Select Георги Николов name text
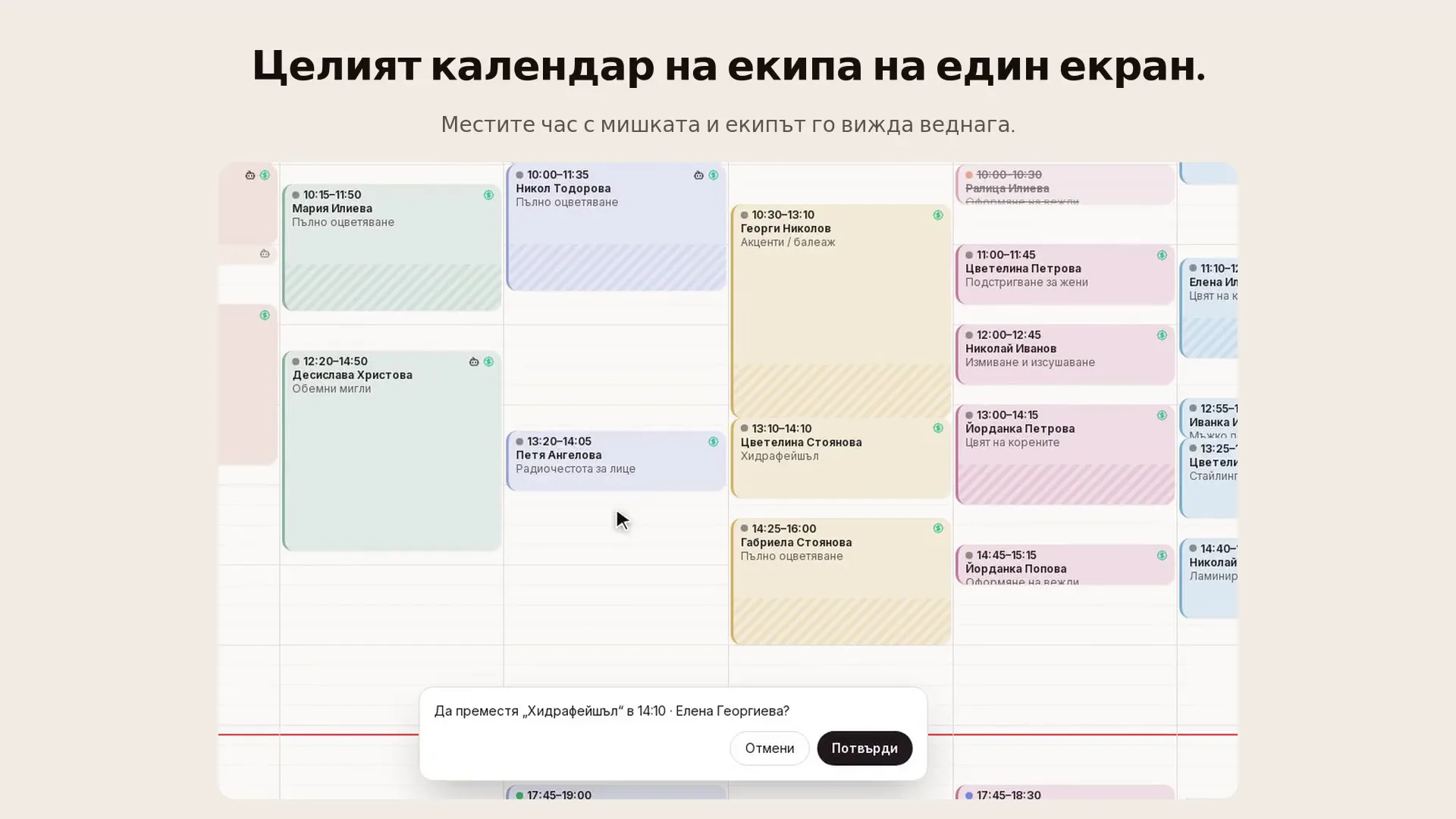 [x=786, y=228]
